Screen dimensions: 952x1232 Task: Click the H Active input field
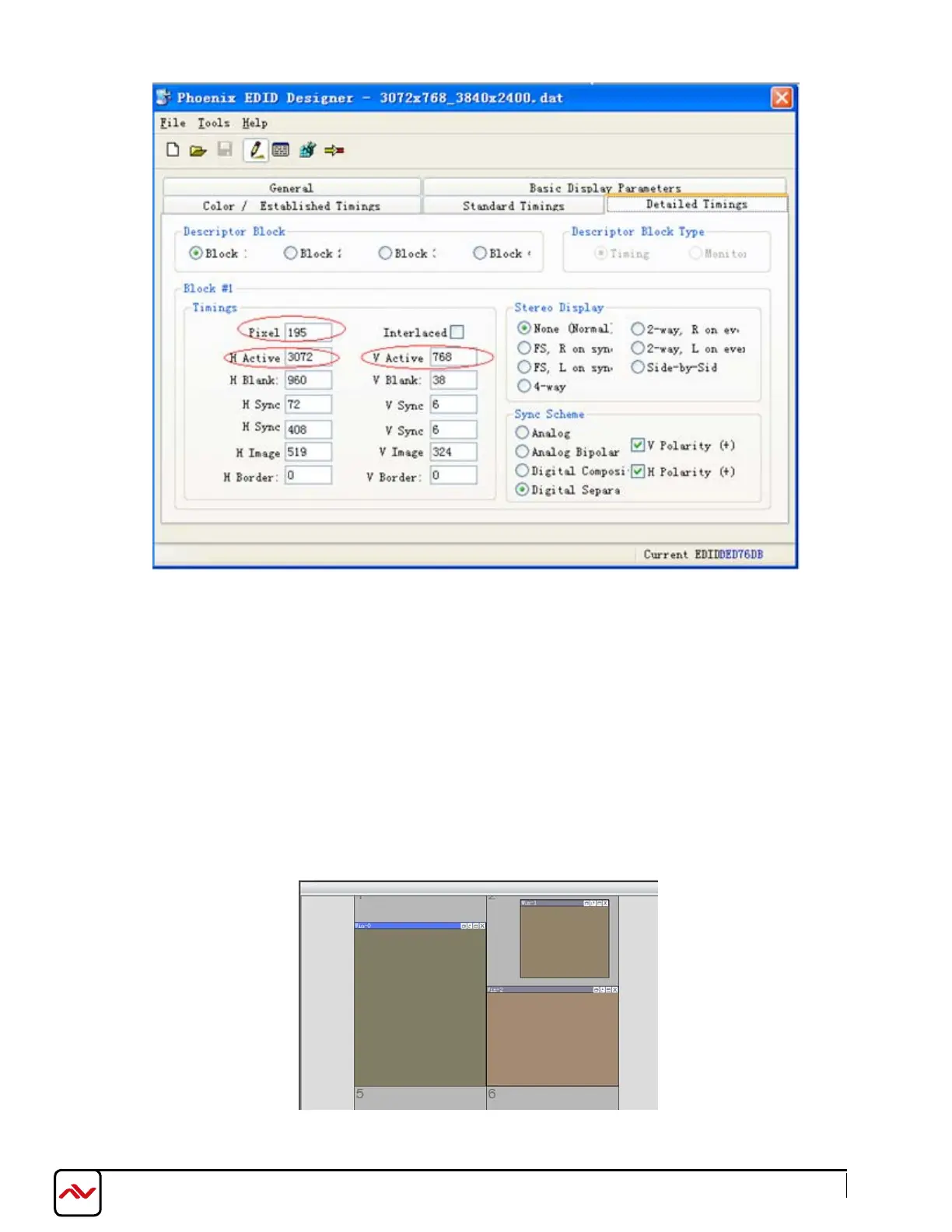[x=308, y=357]
